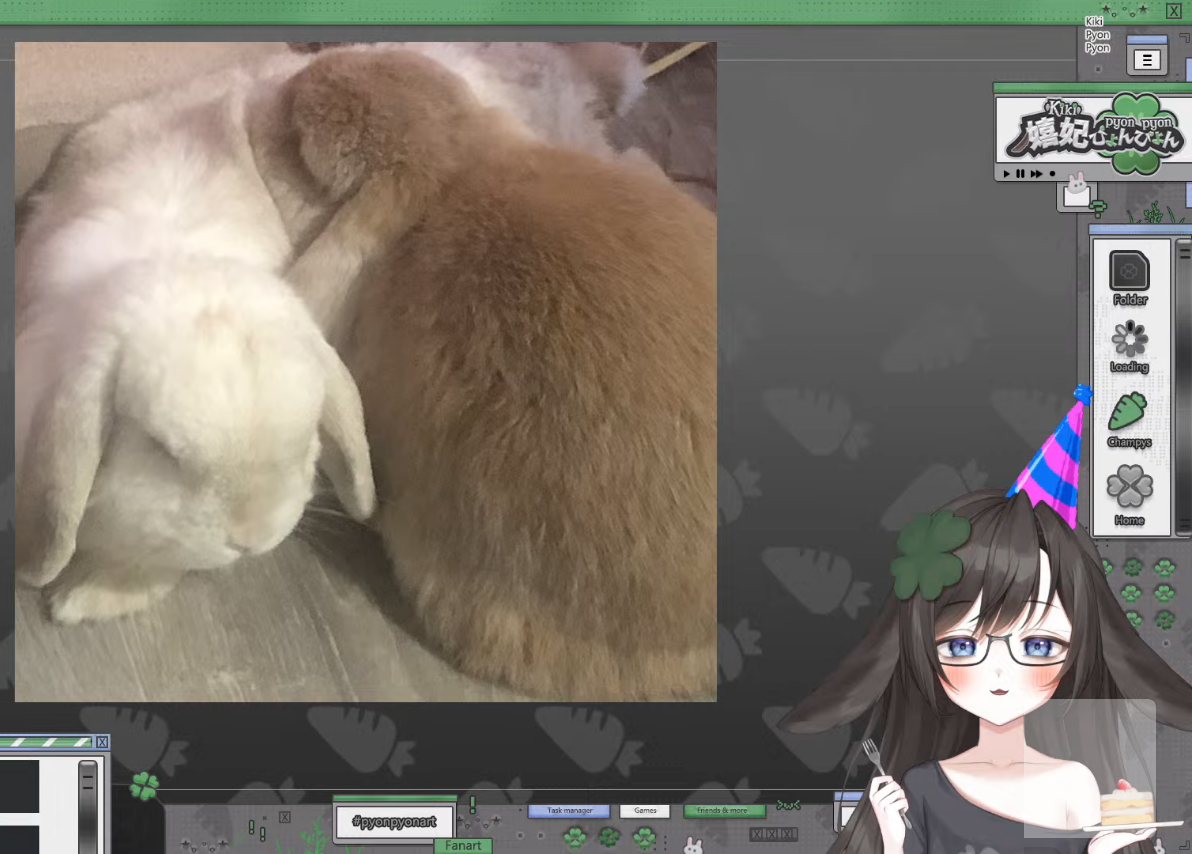The width and height of the screenshot is (1192, 854).
Task: Click the Kiki pyon pyon logo banner
Action: click(1093, 132)
